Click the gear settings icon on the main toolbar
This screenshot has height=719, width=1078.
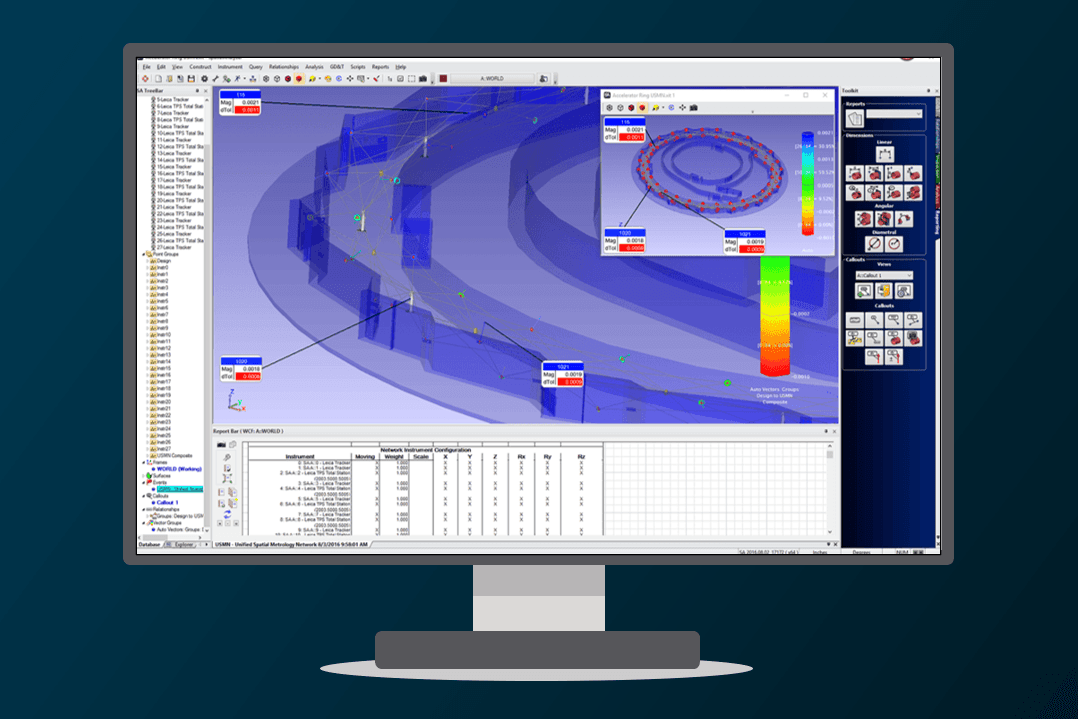point(204,78)
